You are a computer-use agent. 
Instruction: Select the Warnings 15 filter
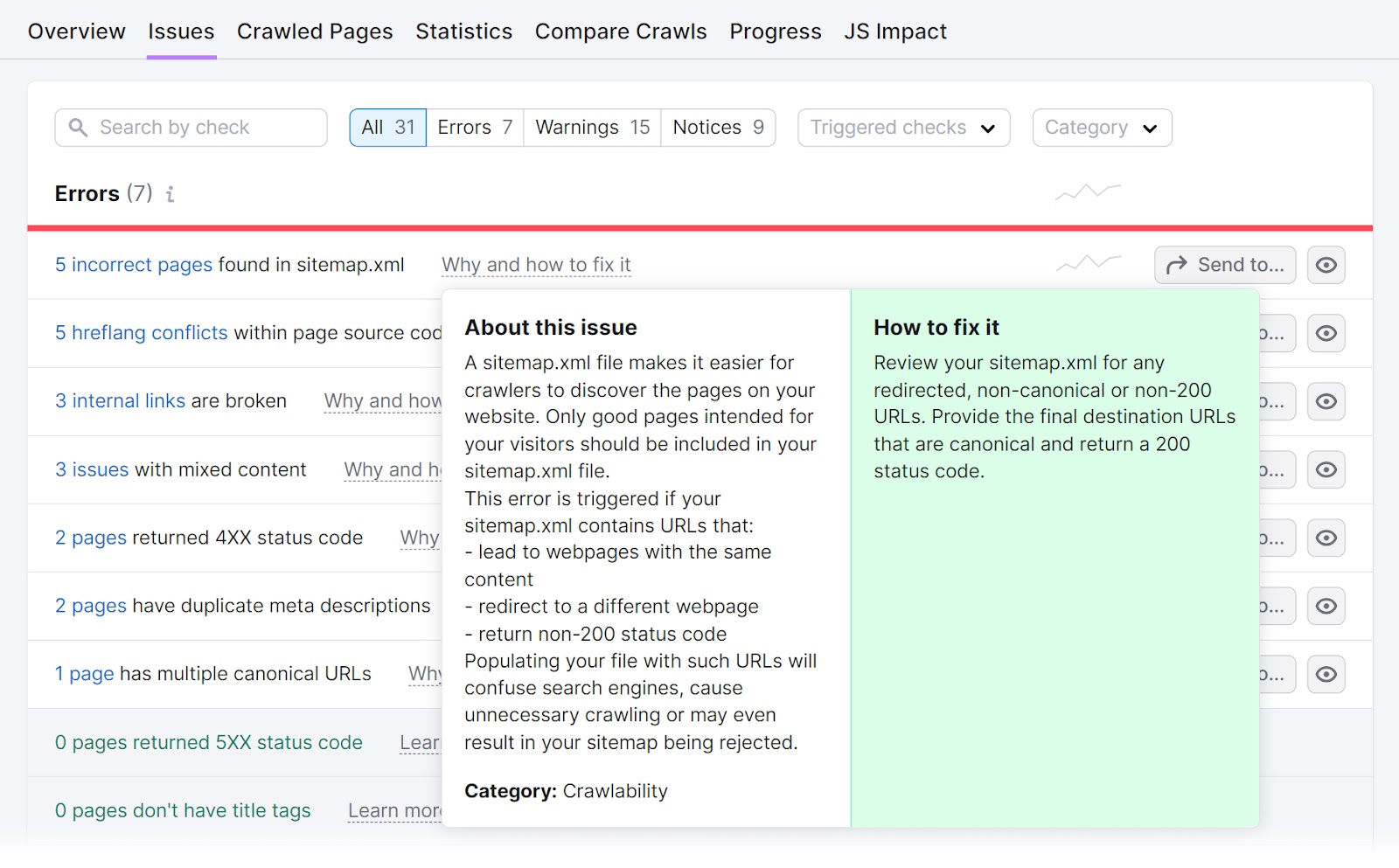pos(591,127)
